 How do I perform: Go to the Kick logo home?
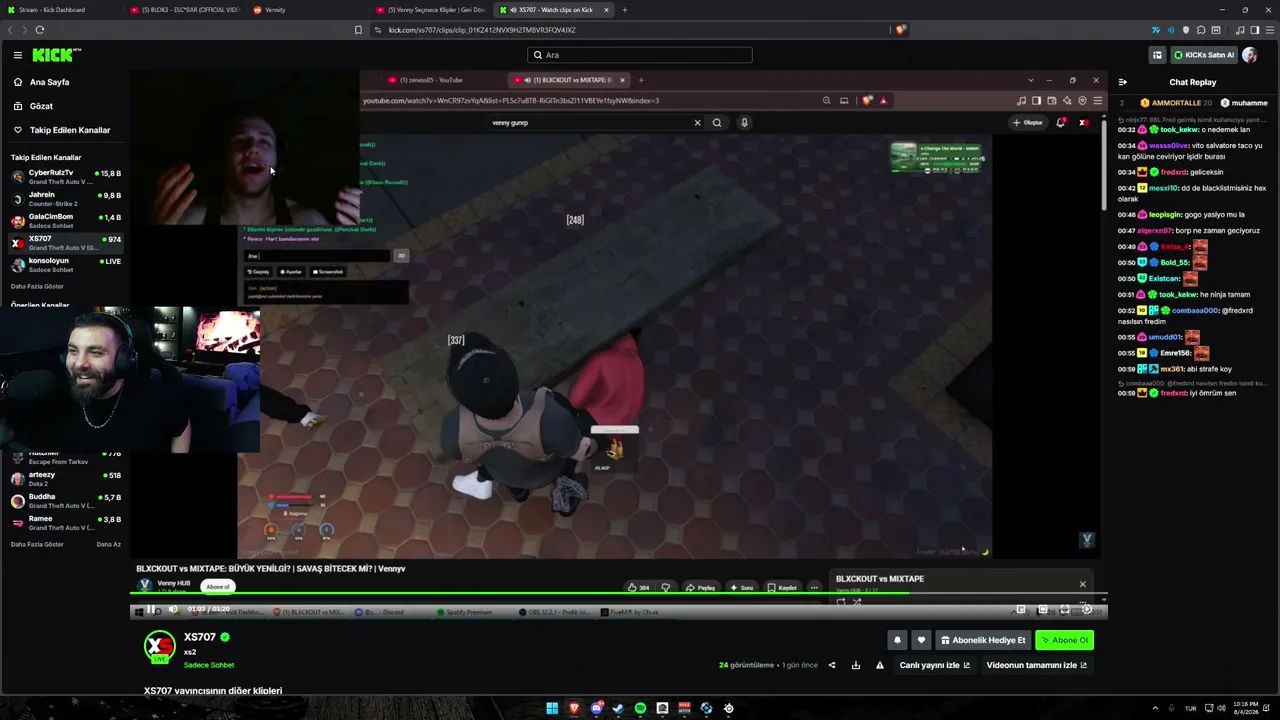tap(56, 55)
